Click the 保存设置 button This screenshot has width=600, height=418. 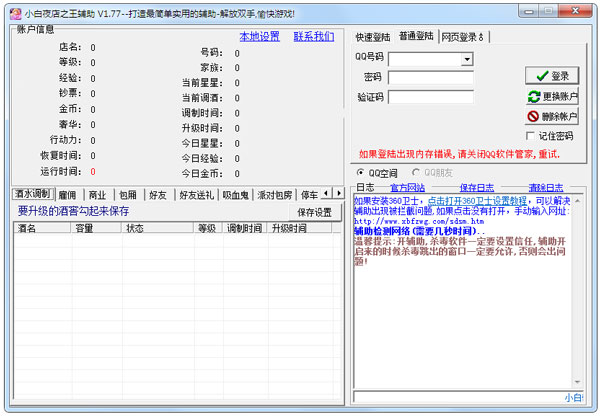pyautogui.click(x=315, y=212)
